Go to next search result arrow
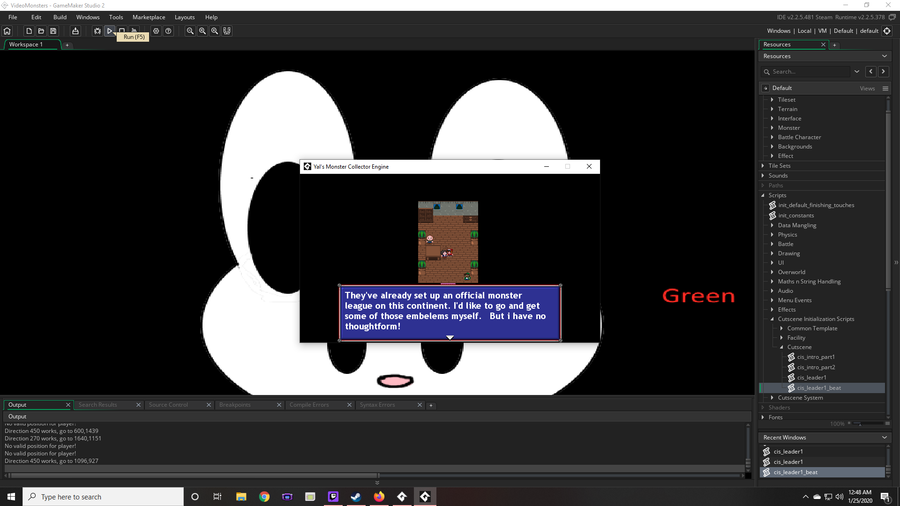The height and width of the screenshot is (506, 900). [x=883, y=72]
